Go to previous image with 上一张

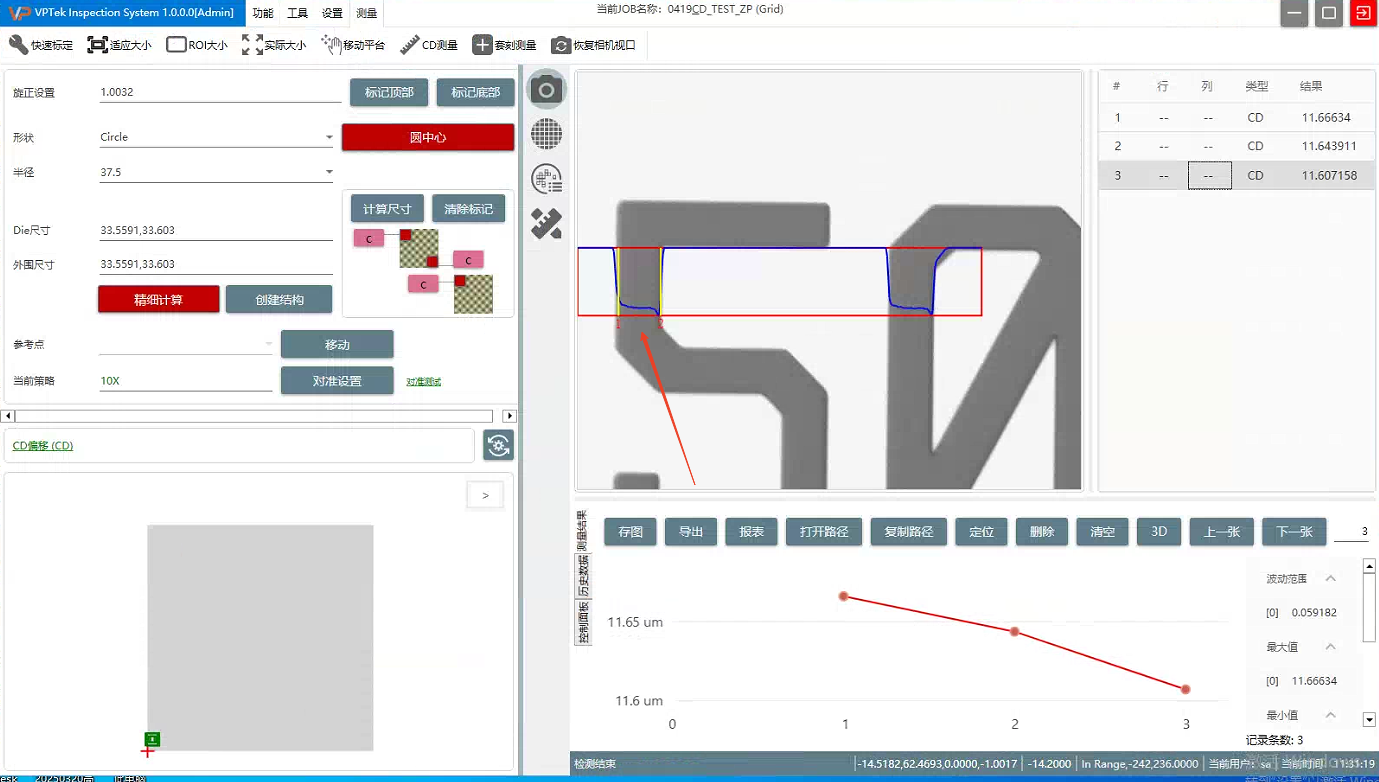pos(1222,532)
